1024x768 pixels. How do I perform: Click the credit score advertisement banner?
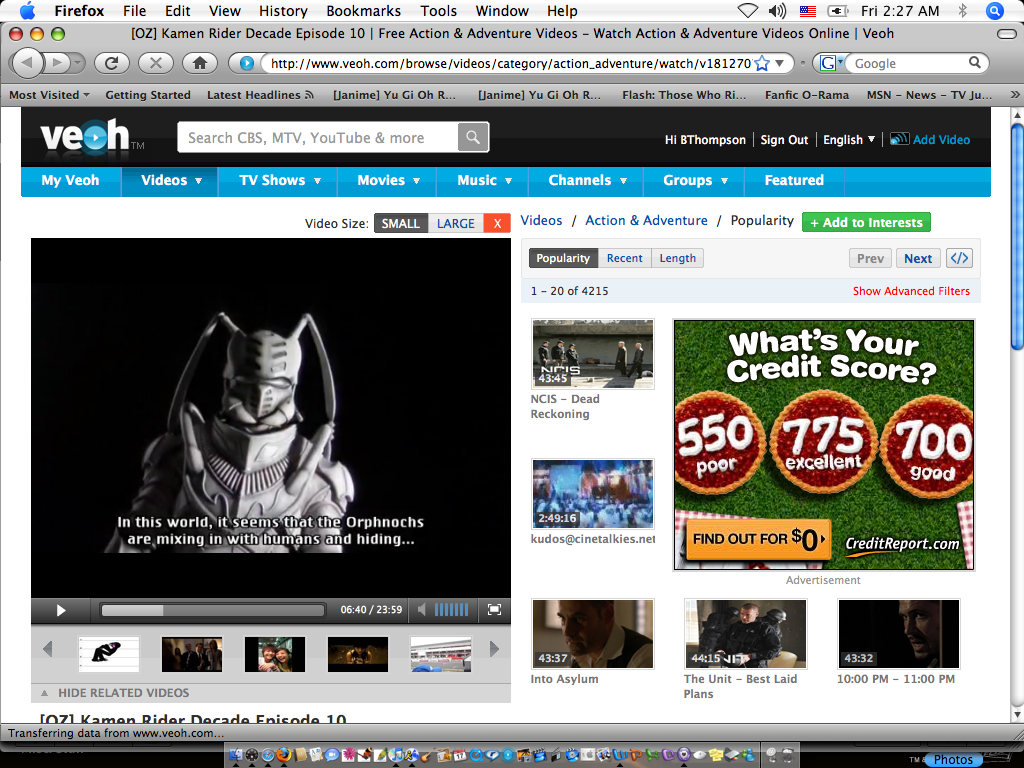824,445
